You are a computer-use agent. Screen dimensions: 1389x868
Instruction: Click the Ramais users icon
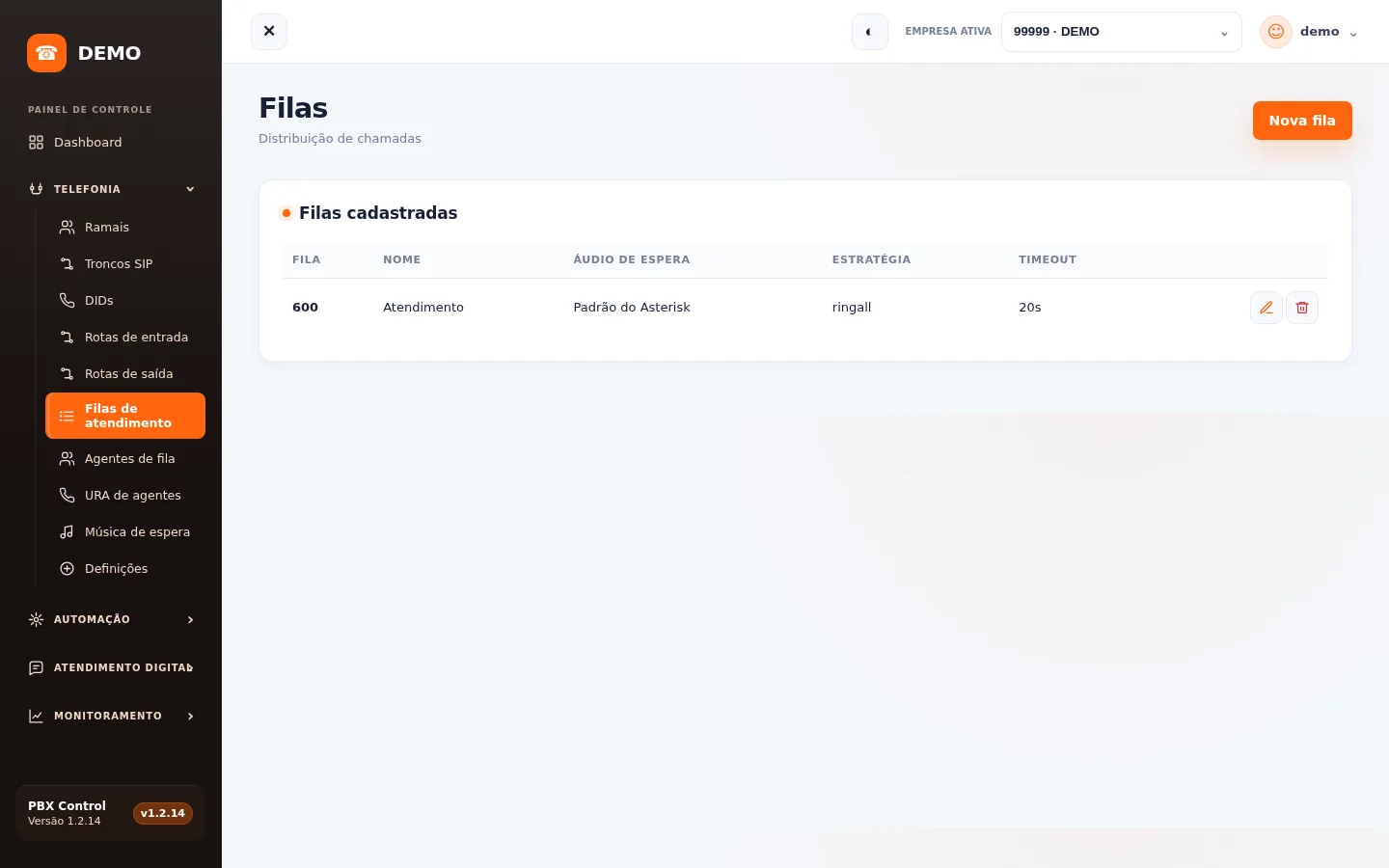(67, 228)
